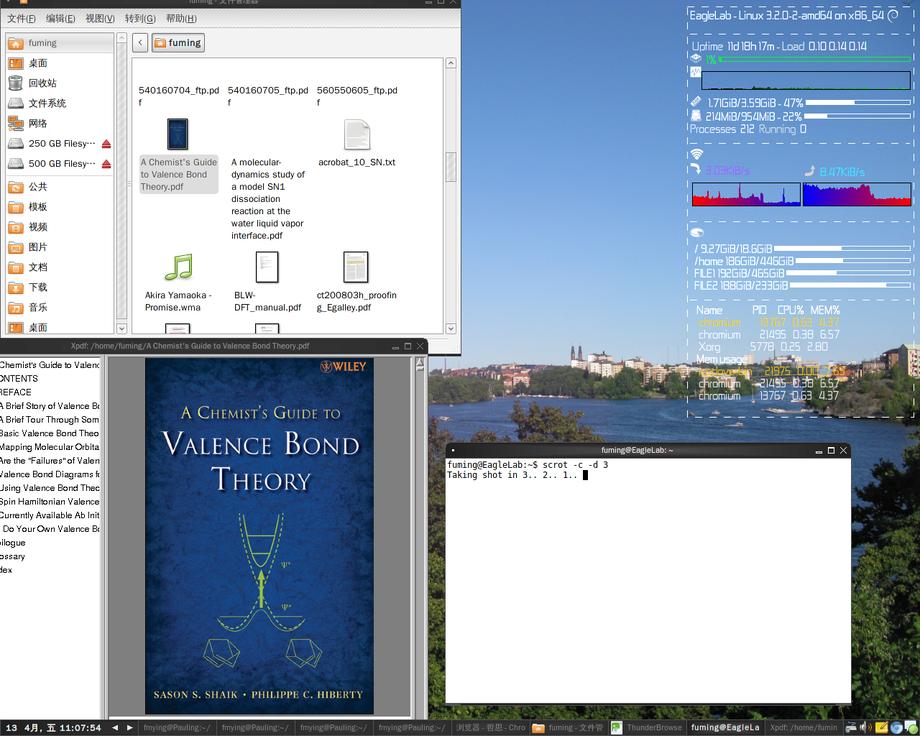Open 'Are the Failures of Valen' outline entry
Viewport: 920px width, 736px height.
[50, 460]
